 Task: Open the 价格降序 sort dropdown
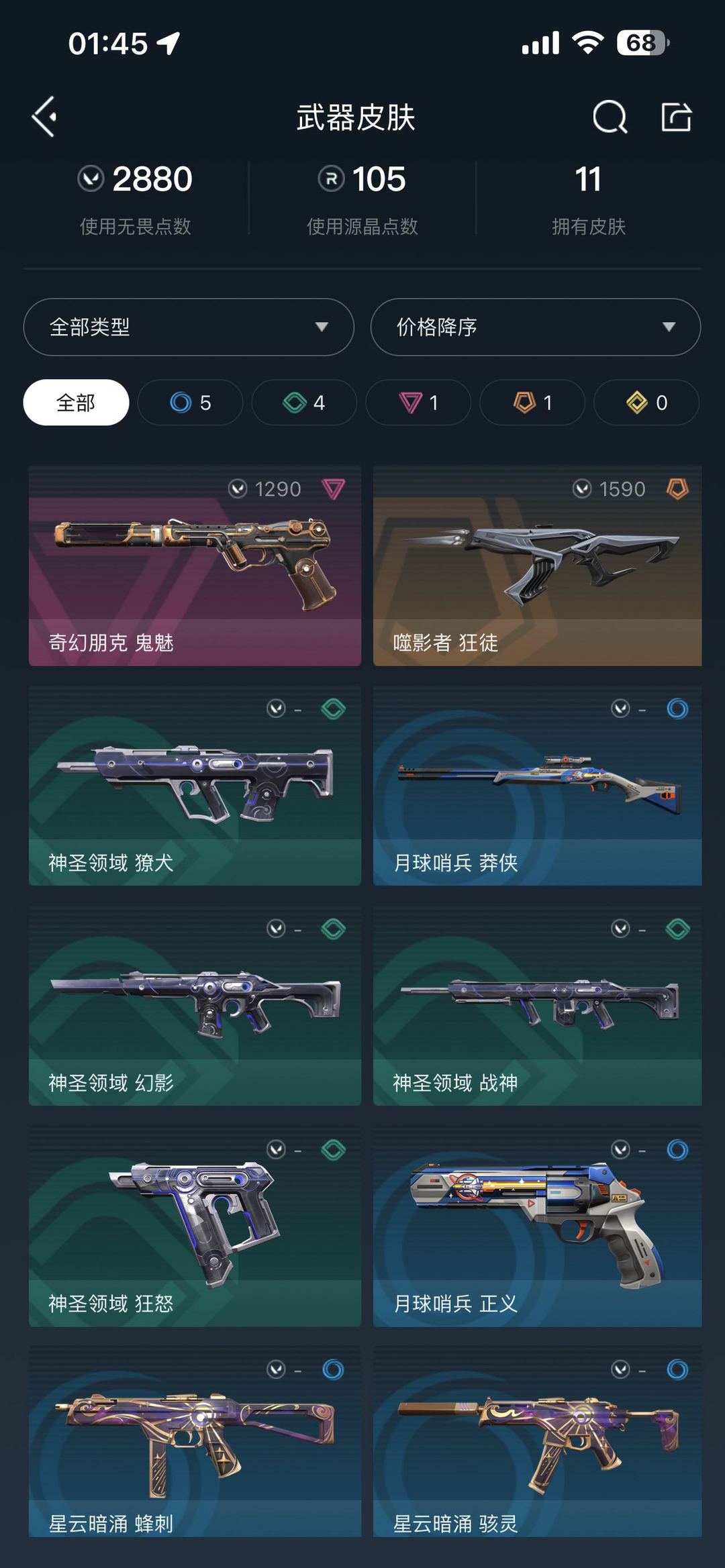point(536,327)
